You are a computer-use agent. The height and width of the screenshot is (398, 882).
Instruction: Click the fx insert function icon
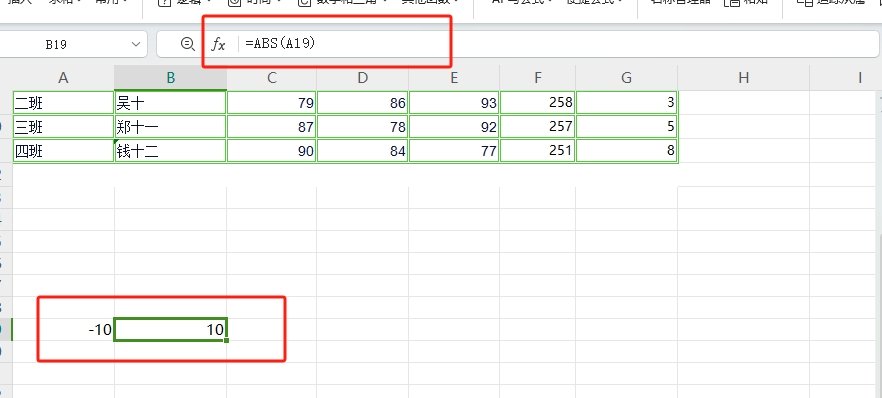tap(218, 44)
